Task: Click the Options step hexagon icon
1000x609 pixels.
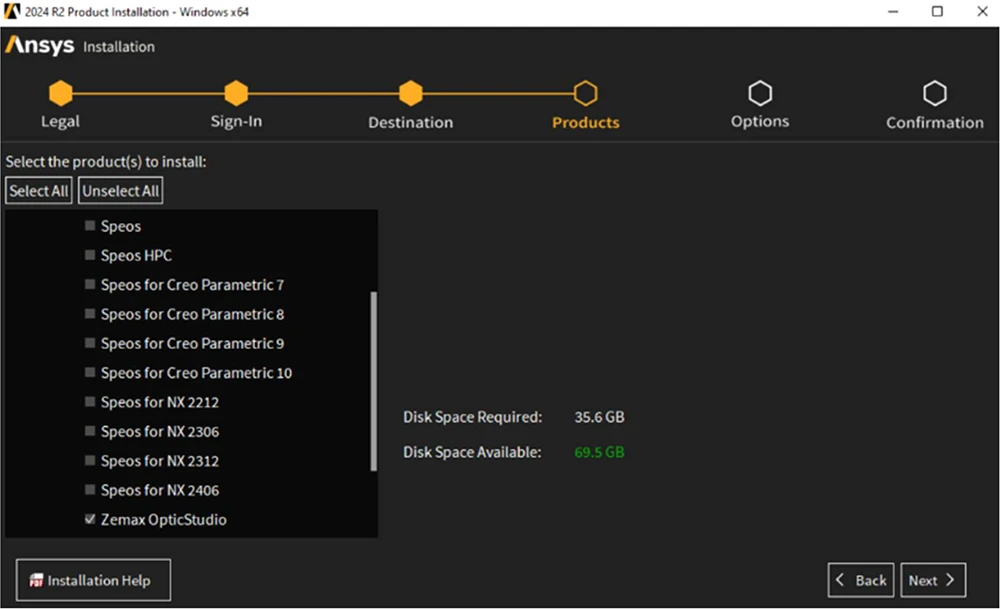Action: click(x=760, y=93)
